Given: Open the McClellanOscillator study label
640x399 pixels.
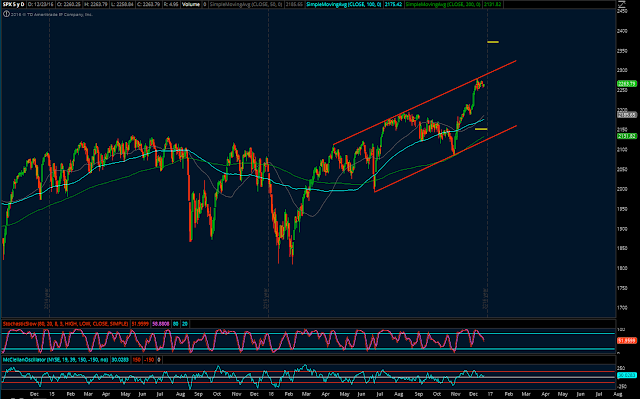Looking at the screenshot, I should tap(56, 360).
